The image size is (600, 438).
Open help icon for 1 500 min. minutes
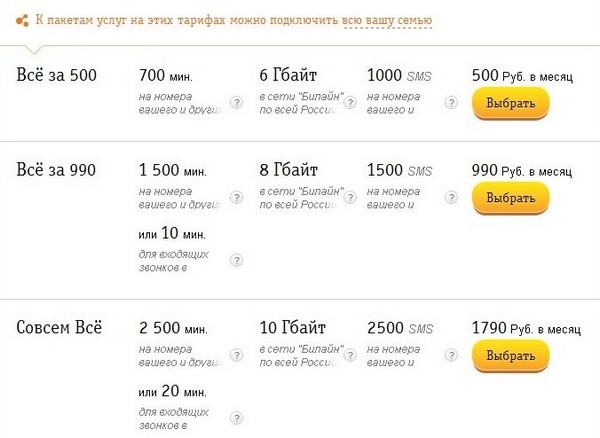point(237,197)
